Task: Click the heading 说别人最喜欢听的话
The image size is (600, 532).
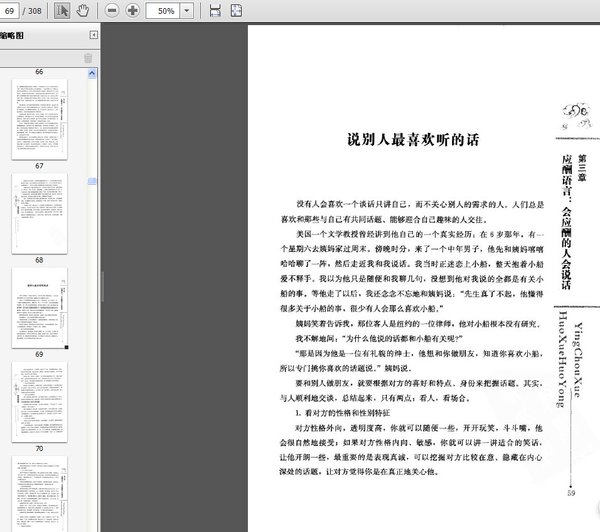Action: pos(413,140)
